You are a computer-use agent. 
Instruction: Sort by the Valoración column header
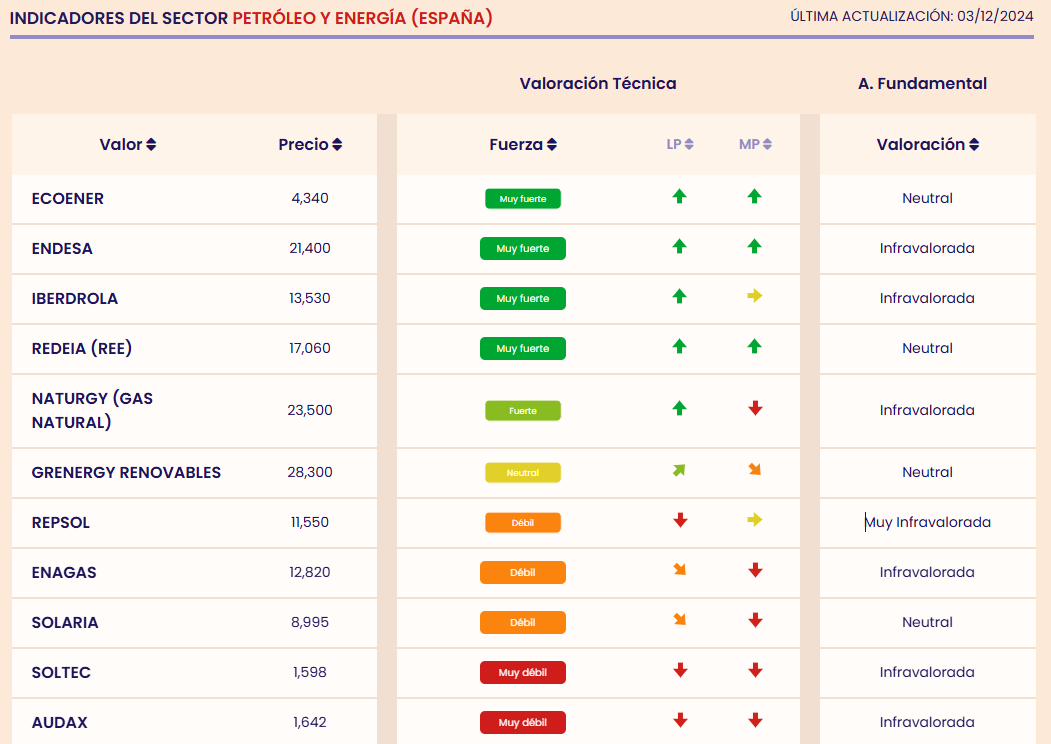tap(927, 144)
